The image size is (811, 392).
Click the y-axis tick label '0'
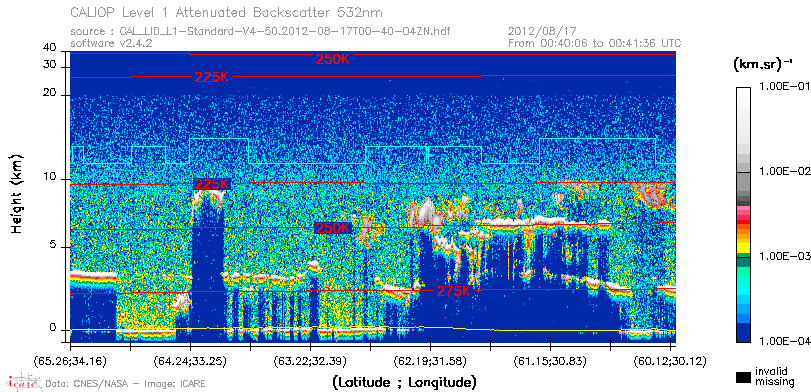coord(52,329)
